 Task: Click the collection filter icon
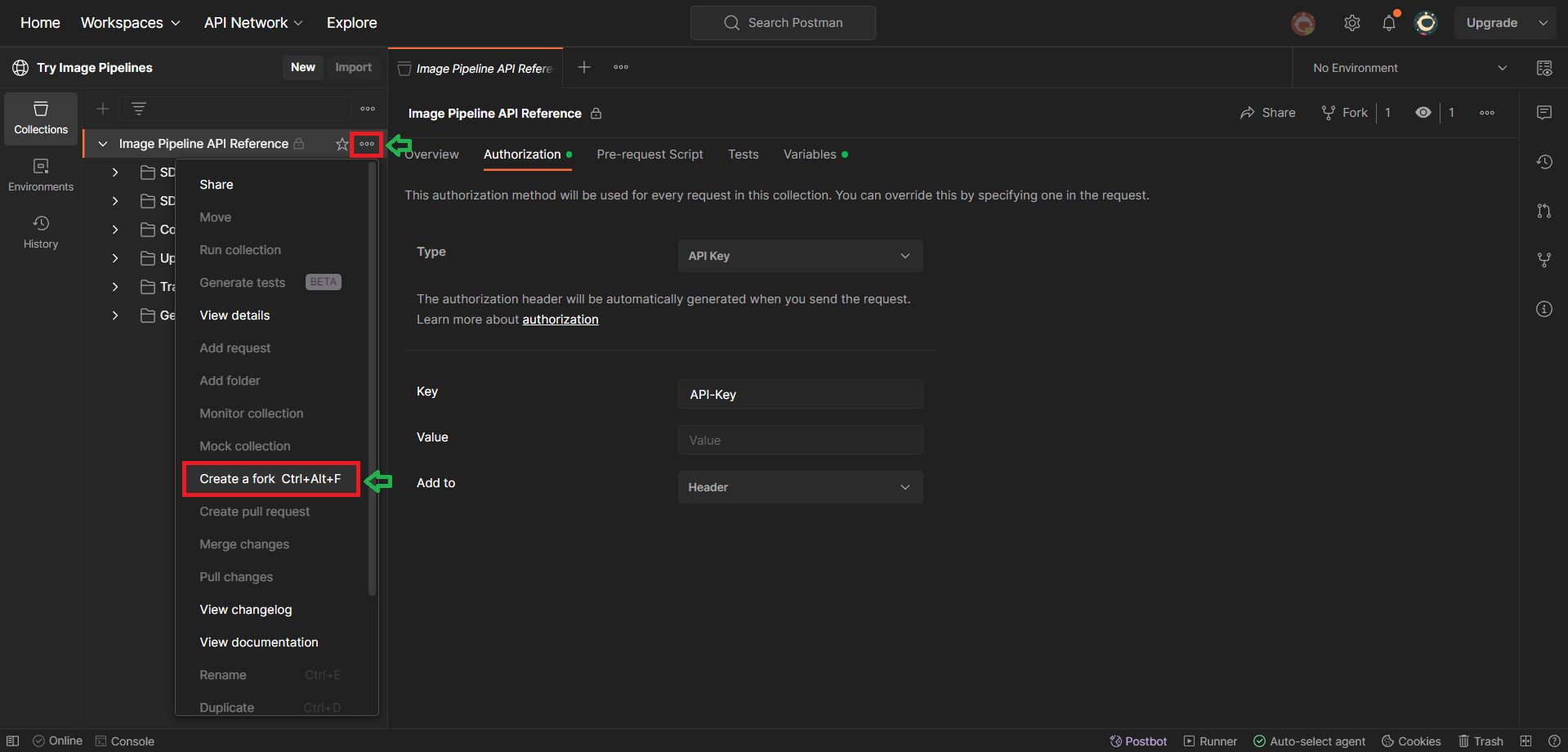click(139, 109)
